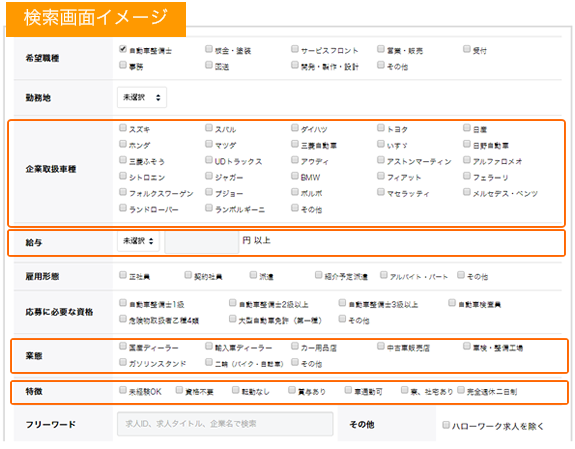Screen dimensions: 575x449
Task: Select the 自動車整備士3級以上 checkbox
Action: [x=342, y=303]
